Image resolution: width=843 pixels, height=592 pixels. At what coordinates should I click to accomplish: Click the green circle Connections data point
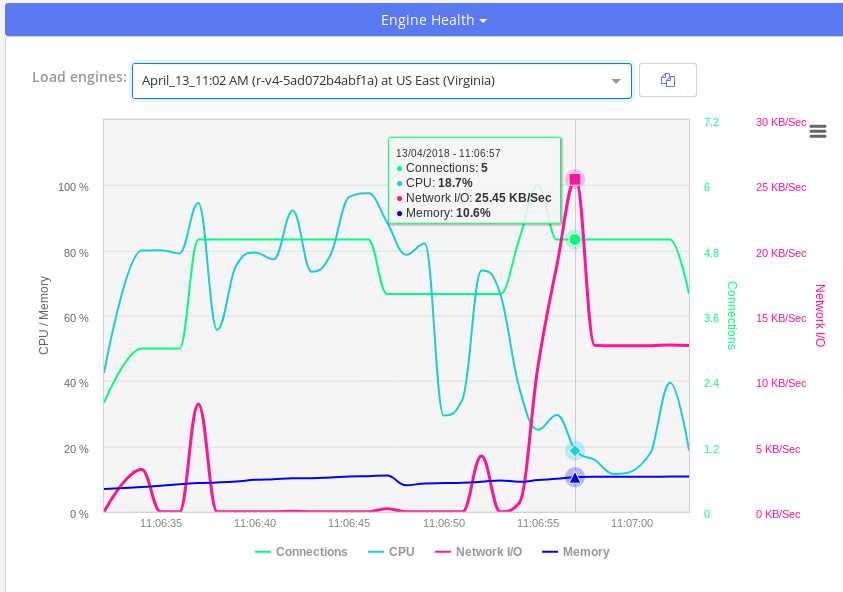tap(575, 239)
